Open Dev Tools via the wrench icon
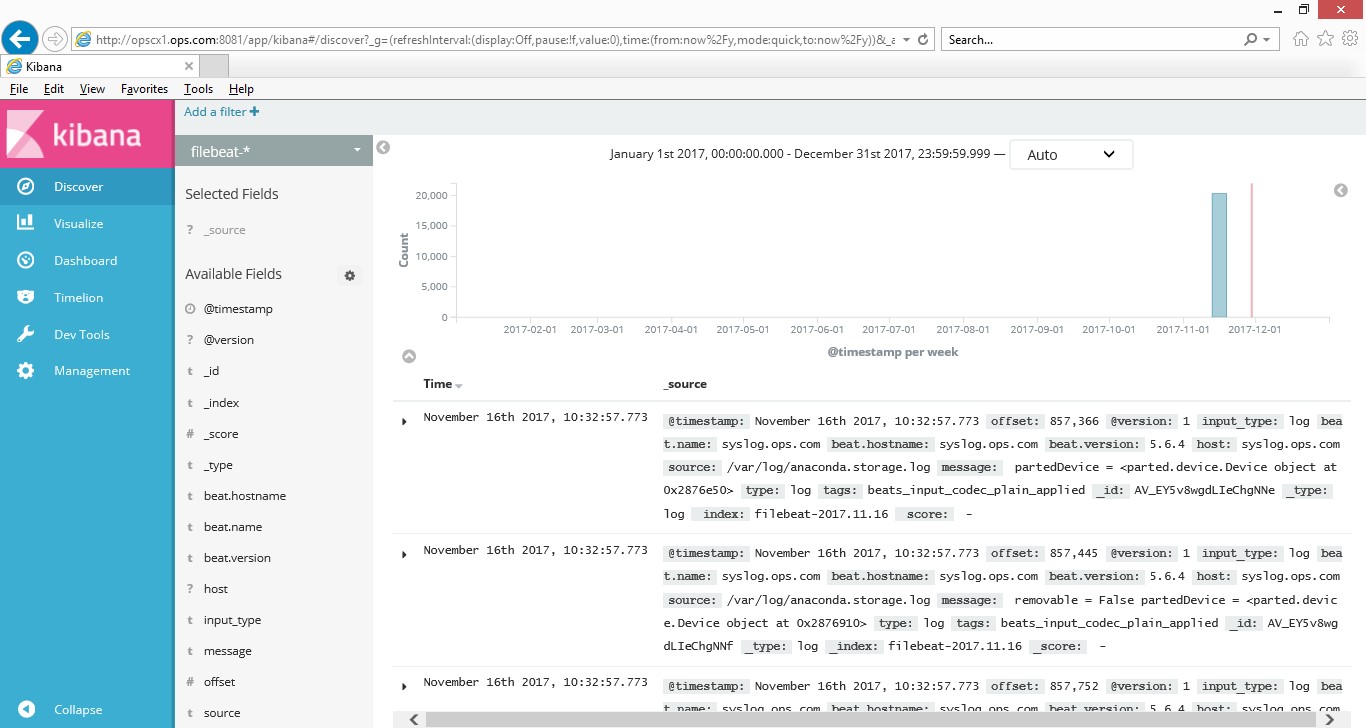 click(x=26, y=335)
